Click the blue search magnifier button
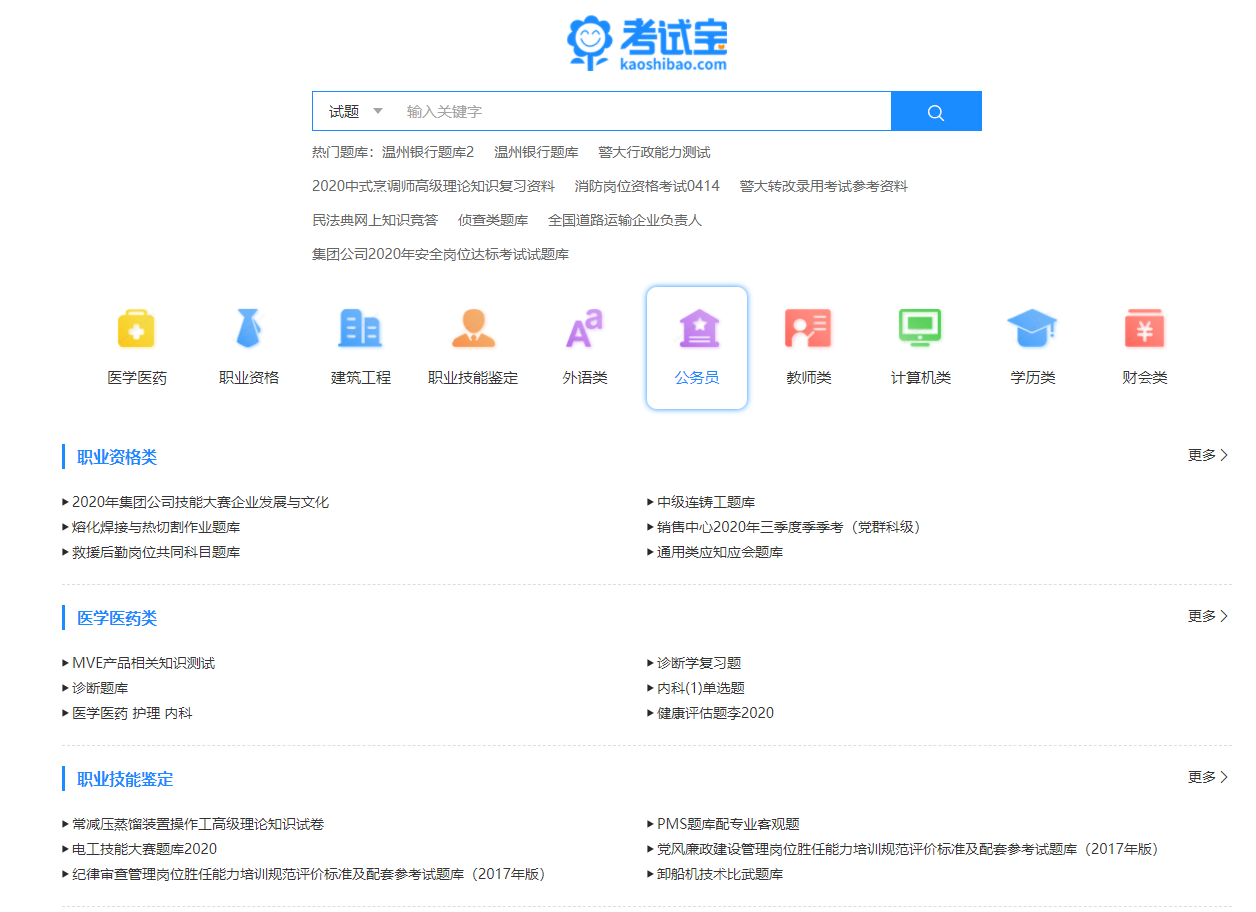 [x=935, y=110]
